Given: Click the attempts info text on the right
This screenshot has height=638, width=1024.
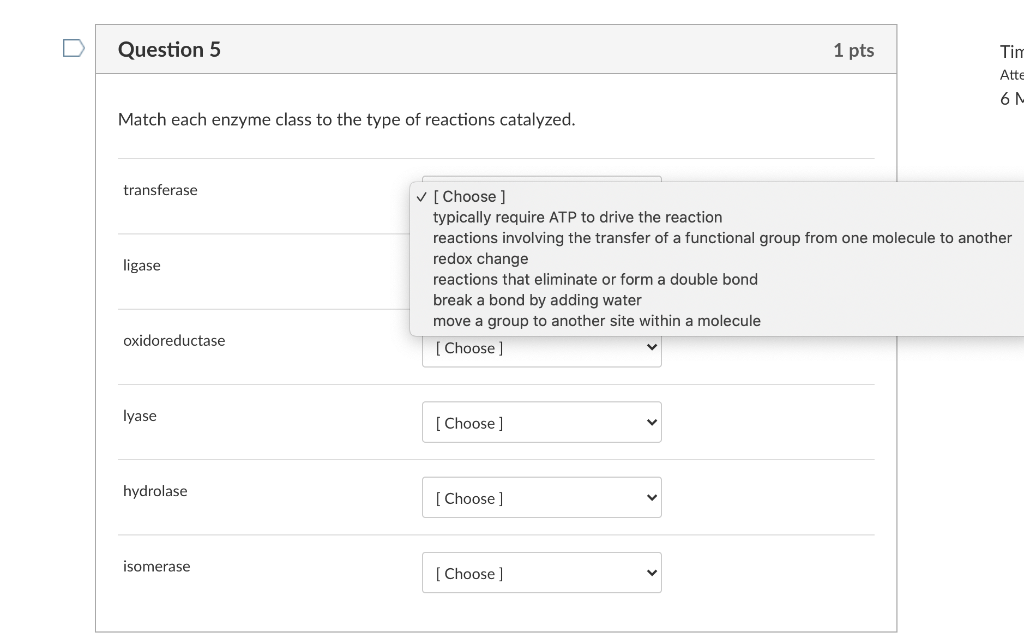Looking at the screenshot, I should coord(1010,74).
